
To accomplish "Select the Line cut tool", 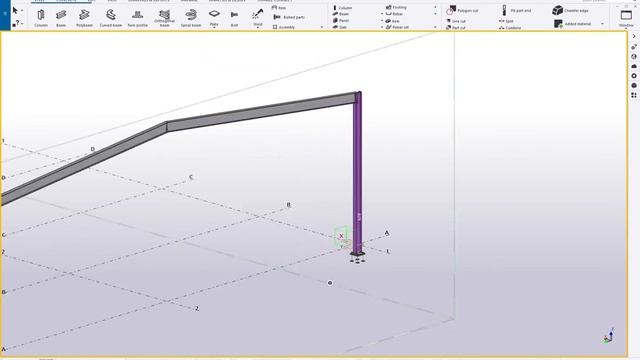I will pos(456,21).
